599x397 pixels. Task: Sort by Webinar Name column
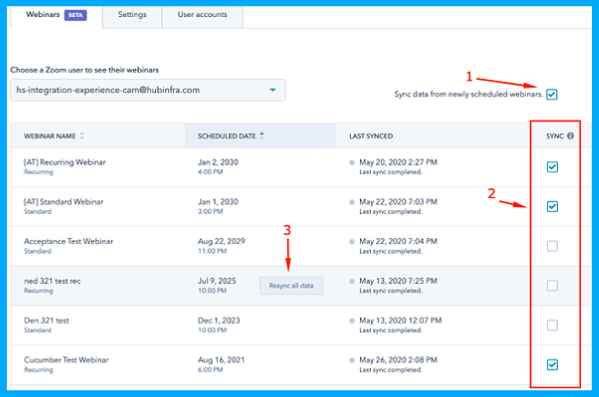pyautogui.click(x=82, y=136)
